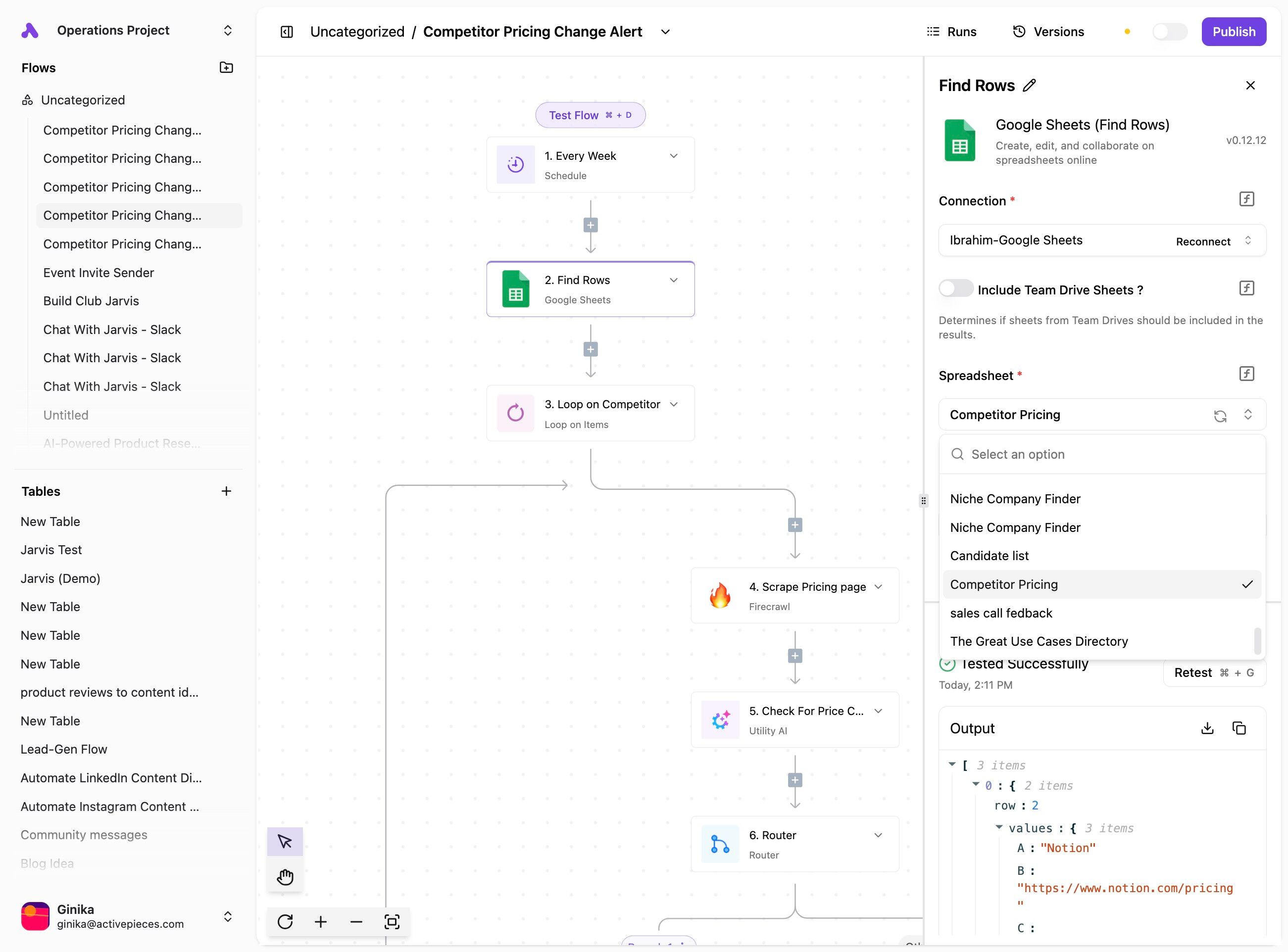This screenshot has width=1288, height=952.
Task: Click the fit-to-screen icon on the canvas
Action: (x=392, y=922)
